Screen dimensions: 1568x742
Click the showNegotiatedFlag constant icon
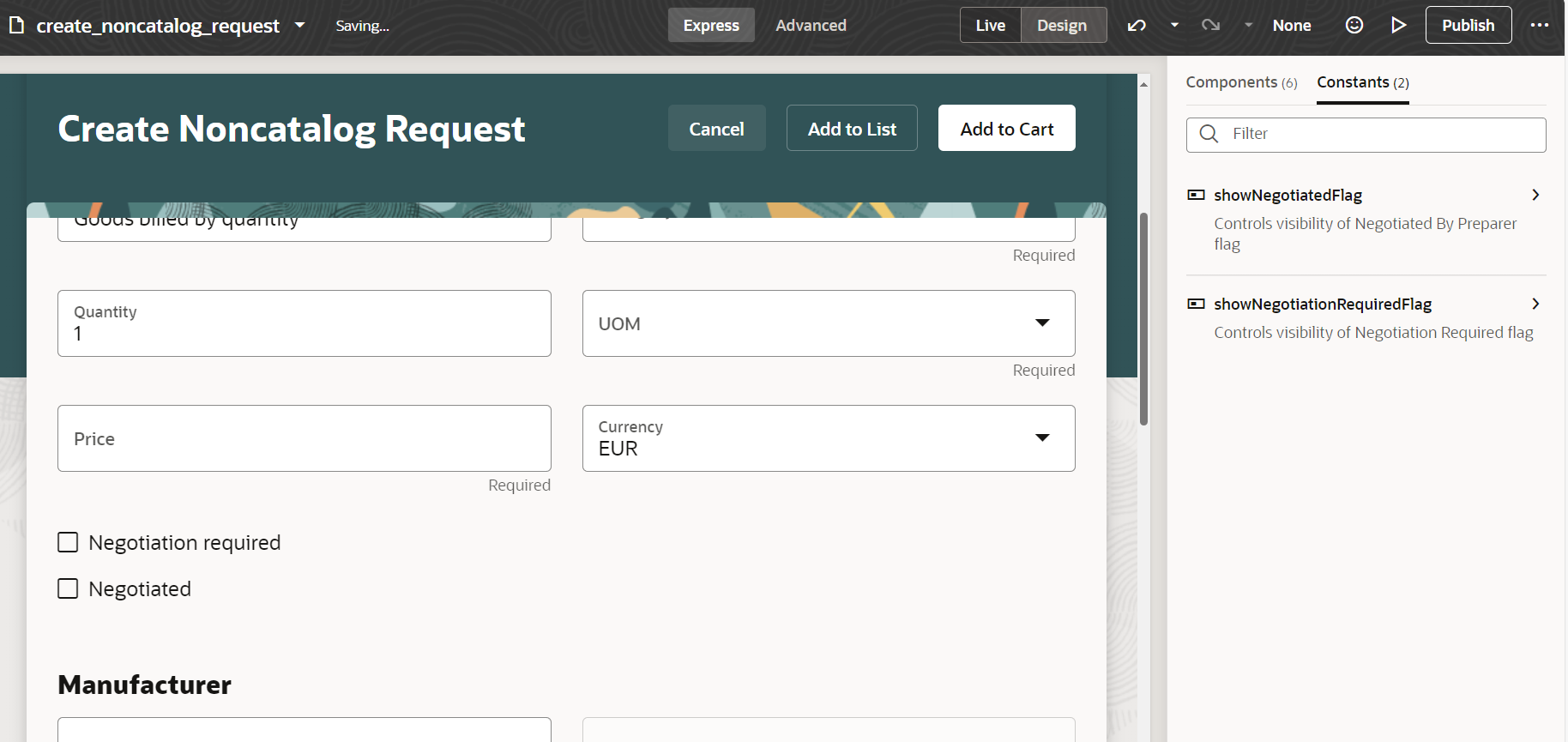click(x=1196, y=196)
